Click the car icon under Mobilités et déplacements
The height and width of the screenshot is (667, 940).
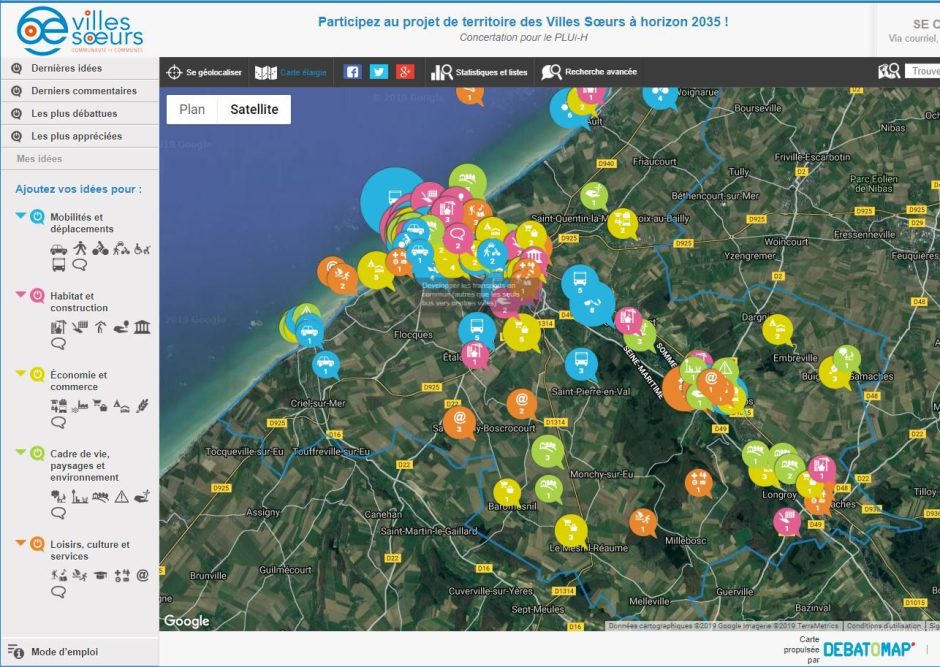58,248
